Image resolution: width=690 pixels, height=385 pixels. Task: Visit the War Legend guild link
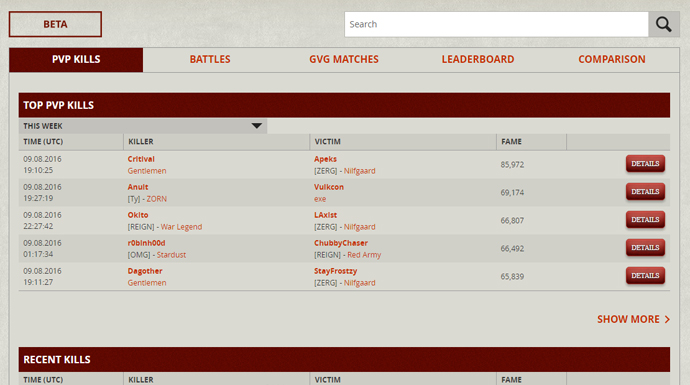(181, 227)
